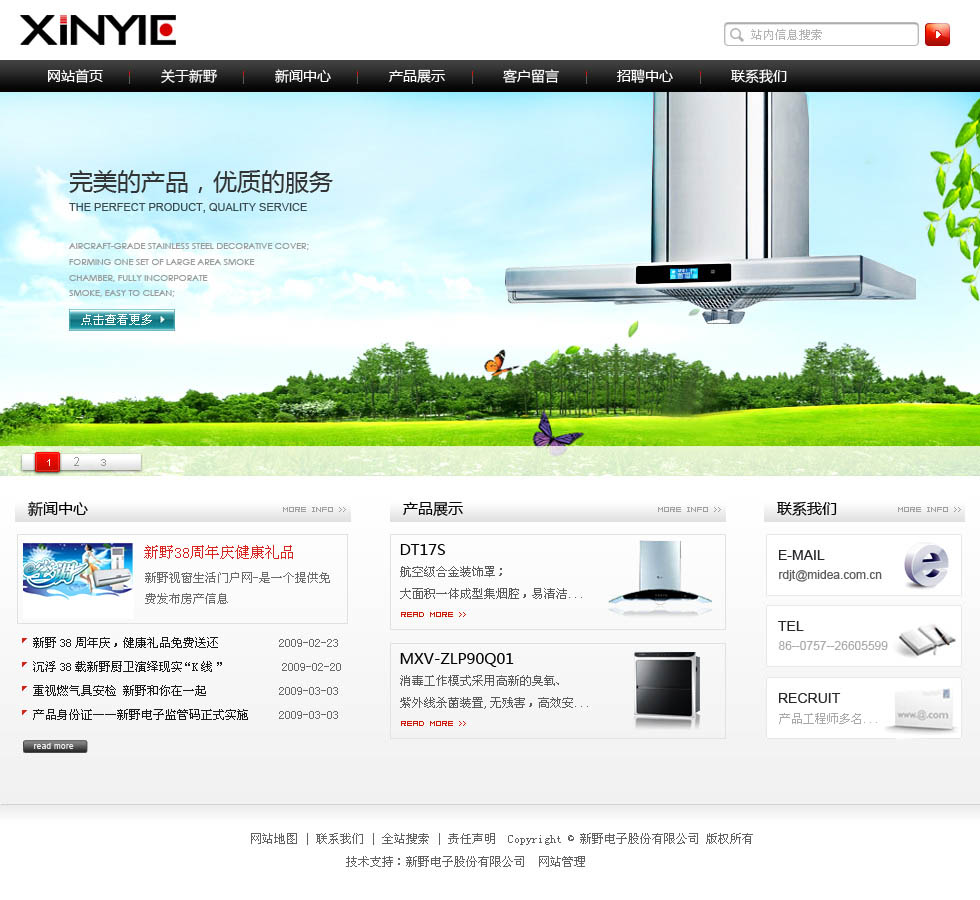Open the 网站地图 footer link
The image size is (980, 900).
tap(274, 839)
